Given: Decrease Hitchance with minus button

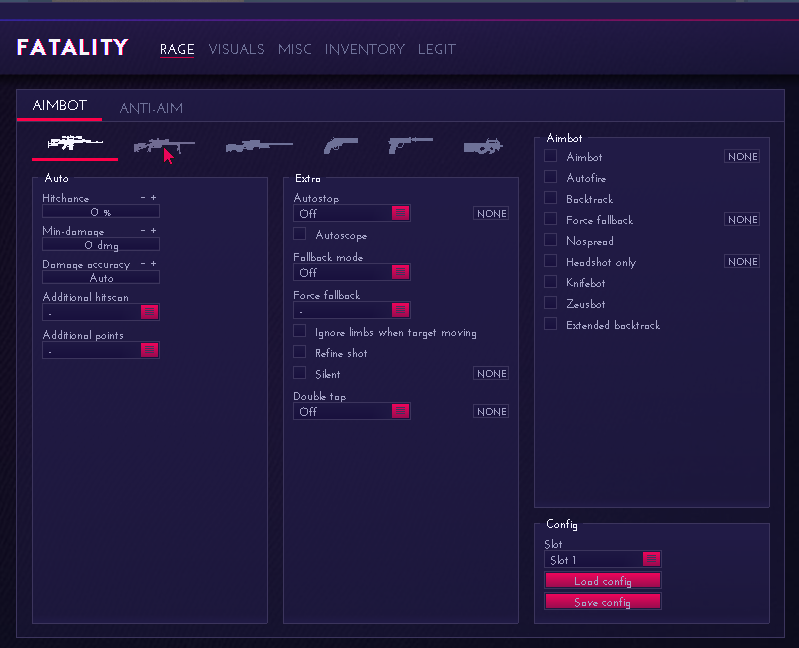Looking at the screenshot, I should click(x=143, y=197).
